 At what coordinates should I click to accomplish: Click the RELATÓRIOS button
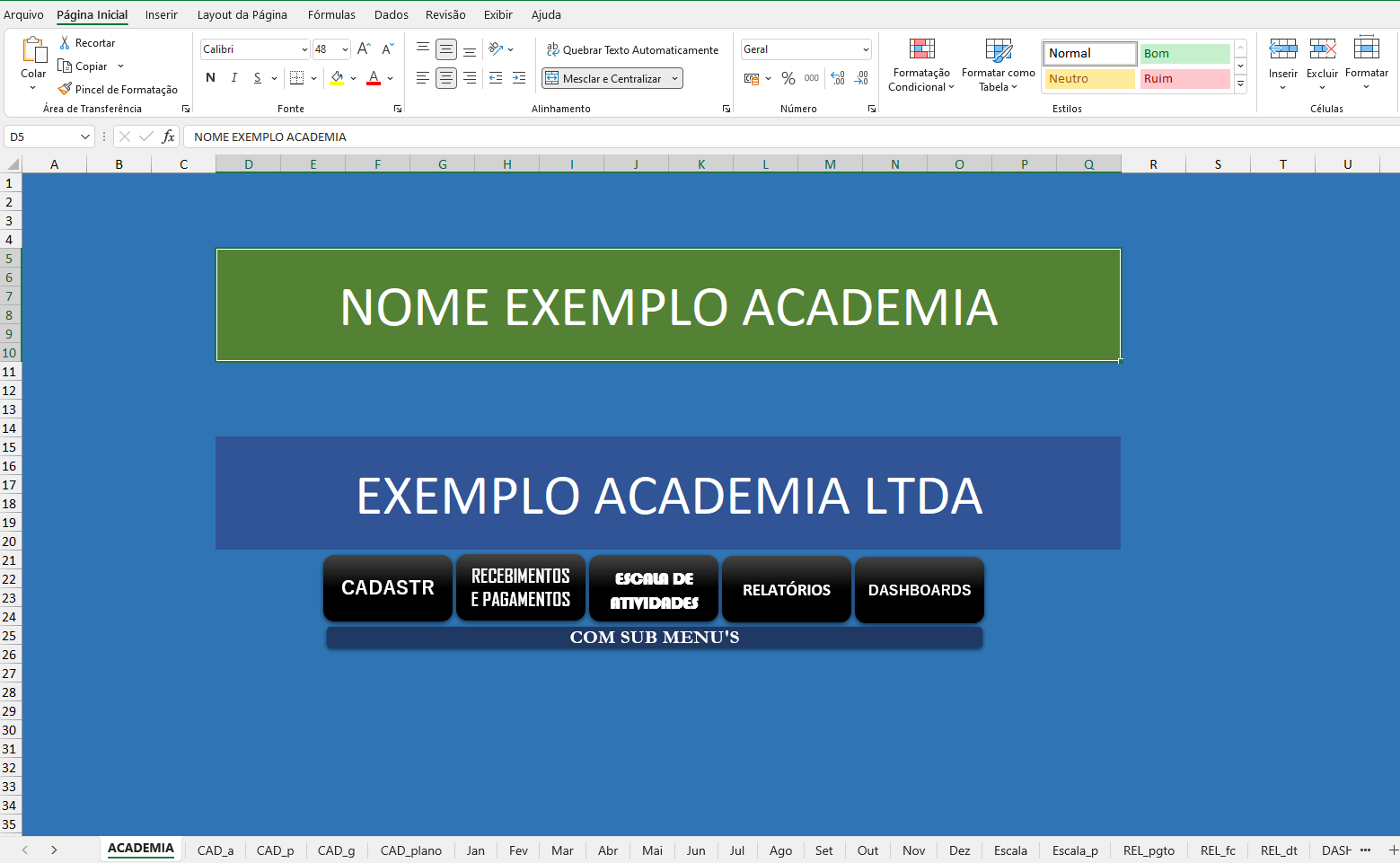(786, 589)
